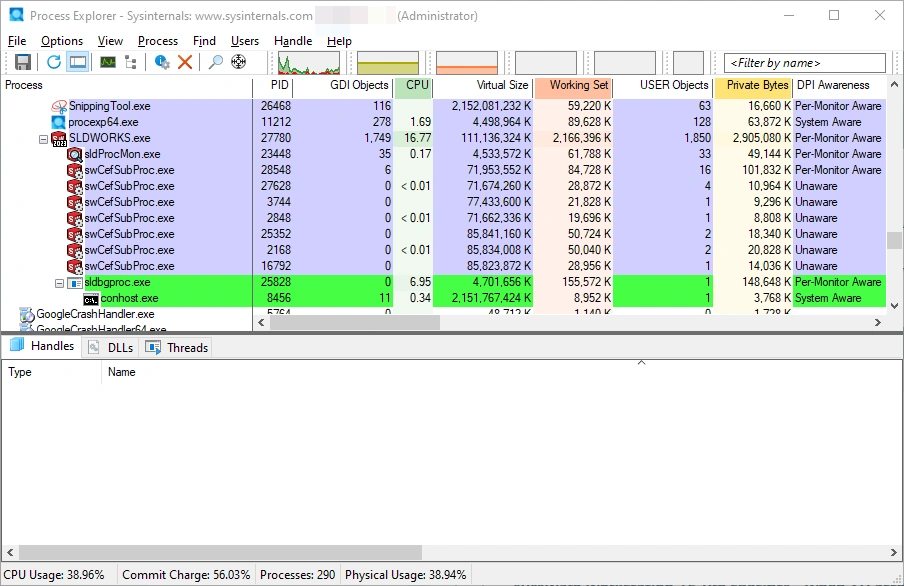Viewport: 904px width, 586px height.
Task: Click icon of swCefSubProc.exe PID 25352
Action: point(74,235)
